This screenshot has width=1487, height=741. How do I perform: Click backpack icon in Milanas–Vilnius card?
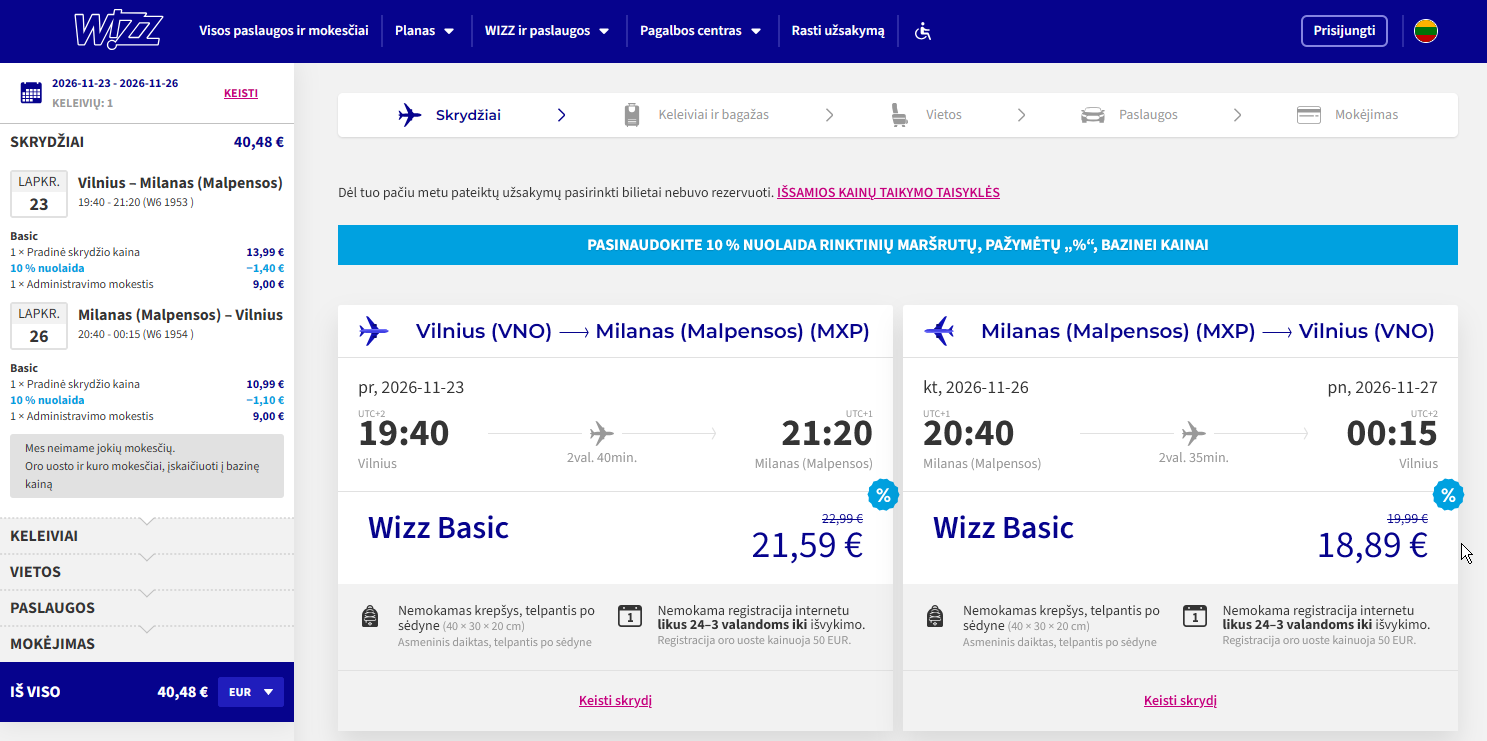click(935, 616)
